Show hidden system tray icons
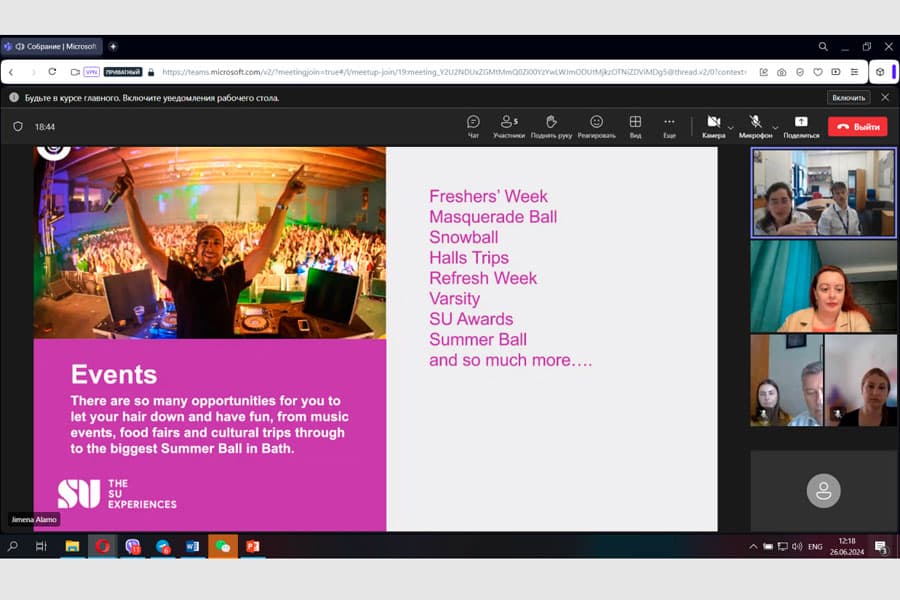Image resolution: width=900 pixels, height=600 pixels. 753,547
